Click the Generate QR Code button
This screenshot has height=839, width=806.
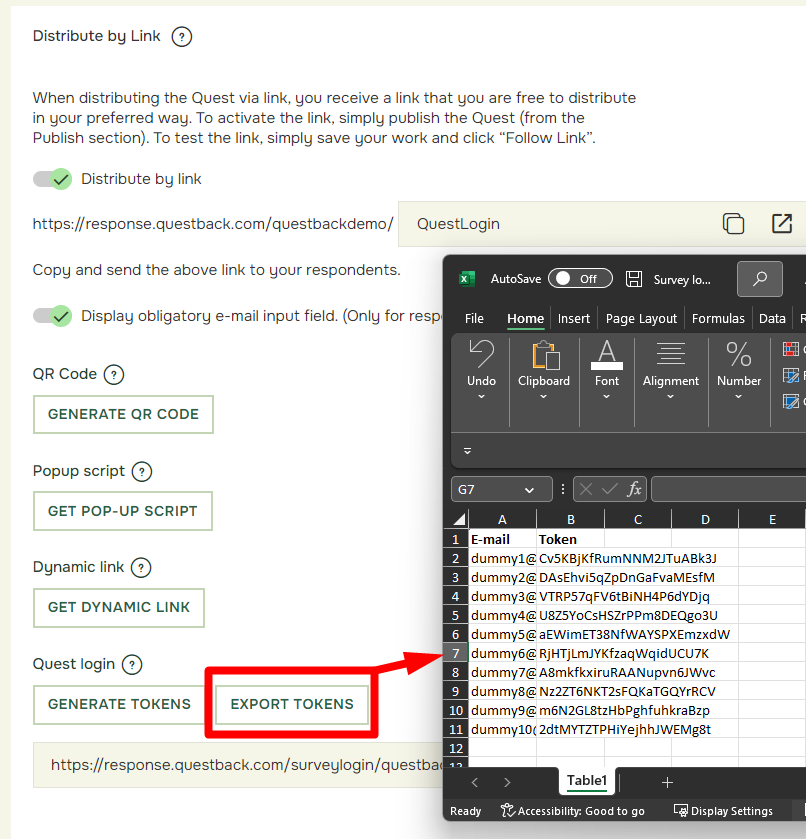(x=123, y=415)
